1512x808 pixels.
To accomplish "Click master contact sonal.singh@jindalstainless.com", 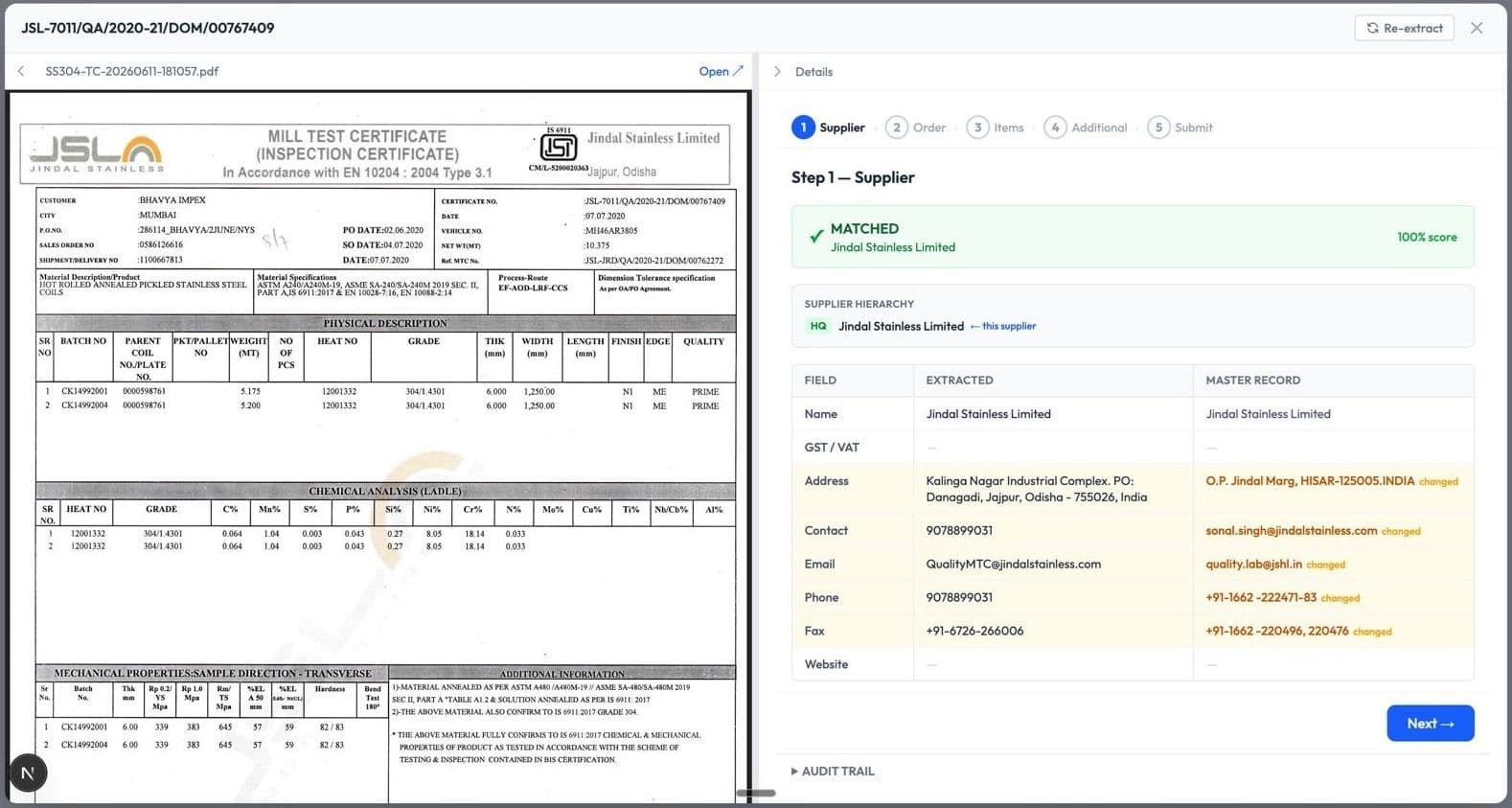I will click(x=1291, y=530).
